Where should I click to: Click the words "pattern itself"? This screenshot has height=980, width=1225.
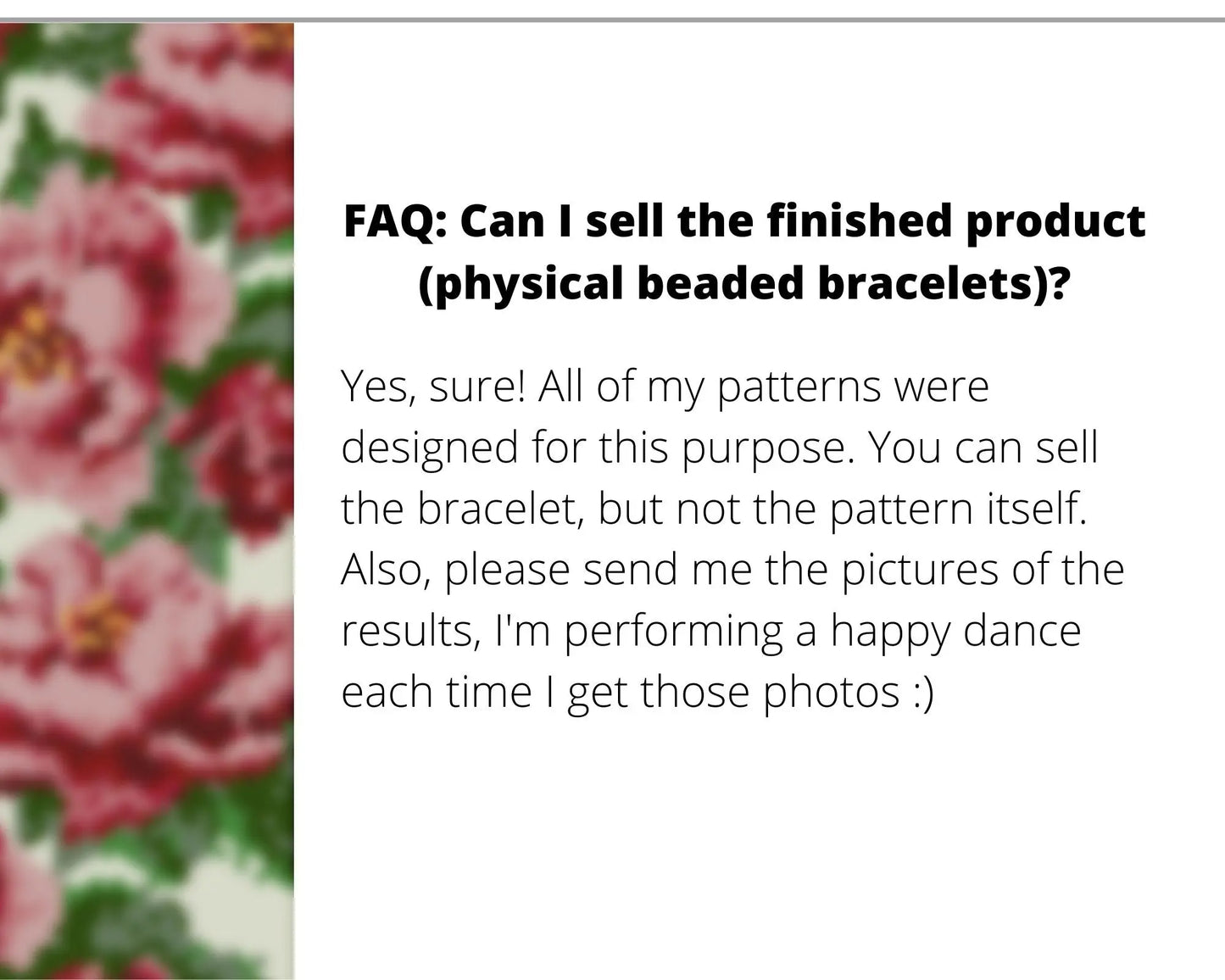point(957,509)
